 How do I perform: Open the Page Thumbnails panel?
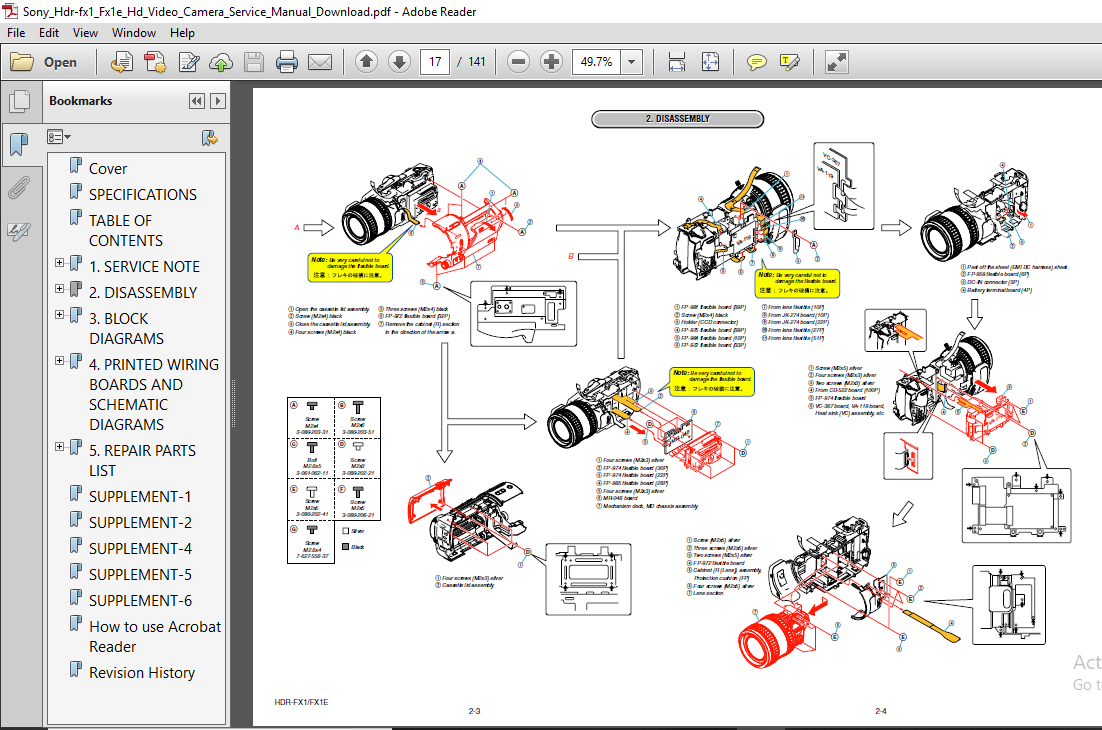click(x=20, y=101)
